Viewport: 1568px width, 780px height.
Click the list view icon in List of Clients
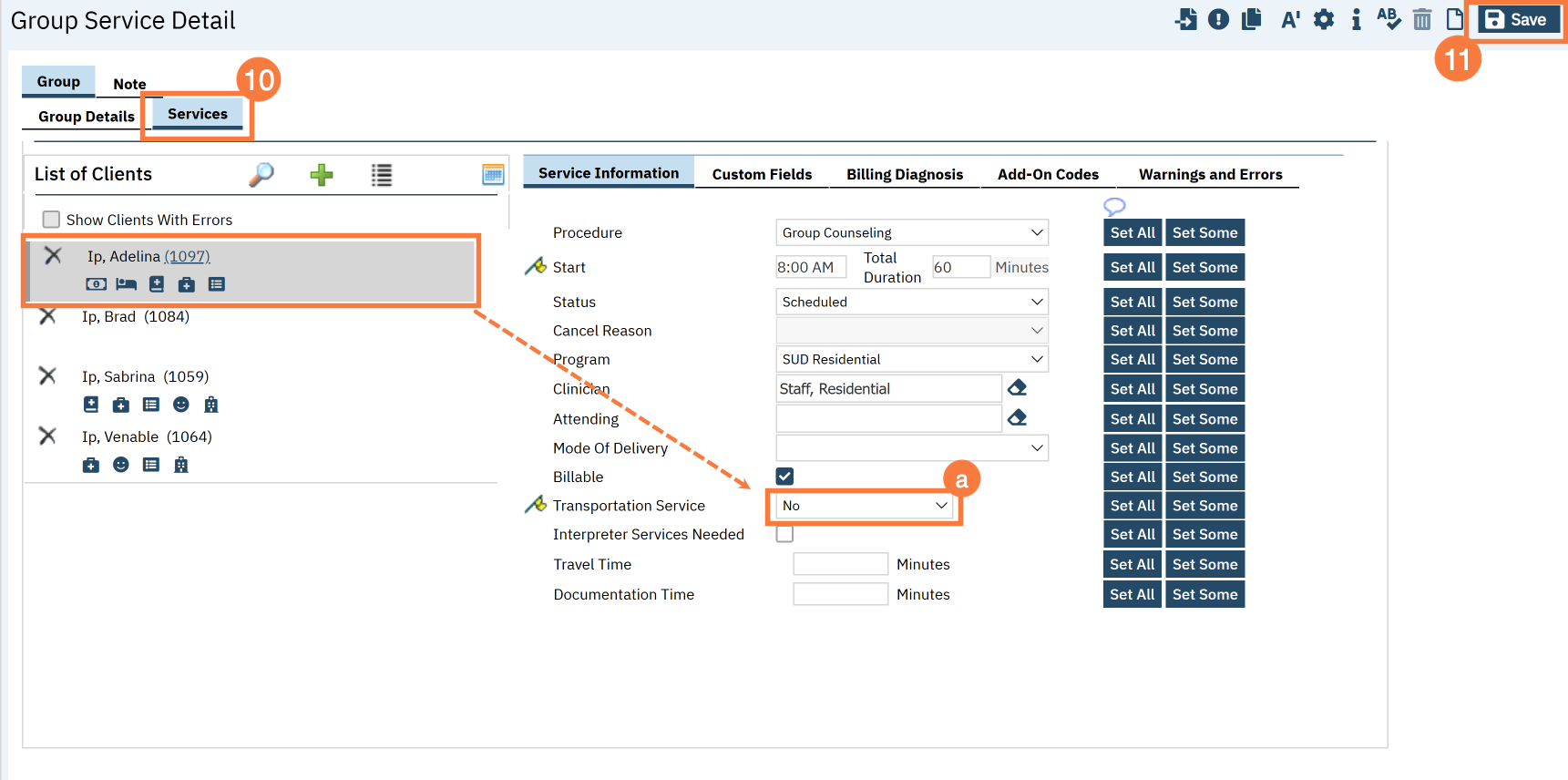(x=382, y=175)
